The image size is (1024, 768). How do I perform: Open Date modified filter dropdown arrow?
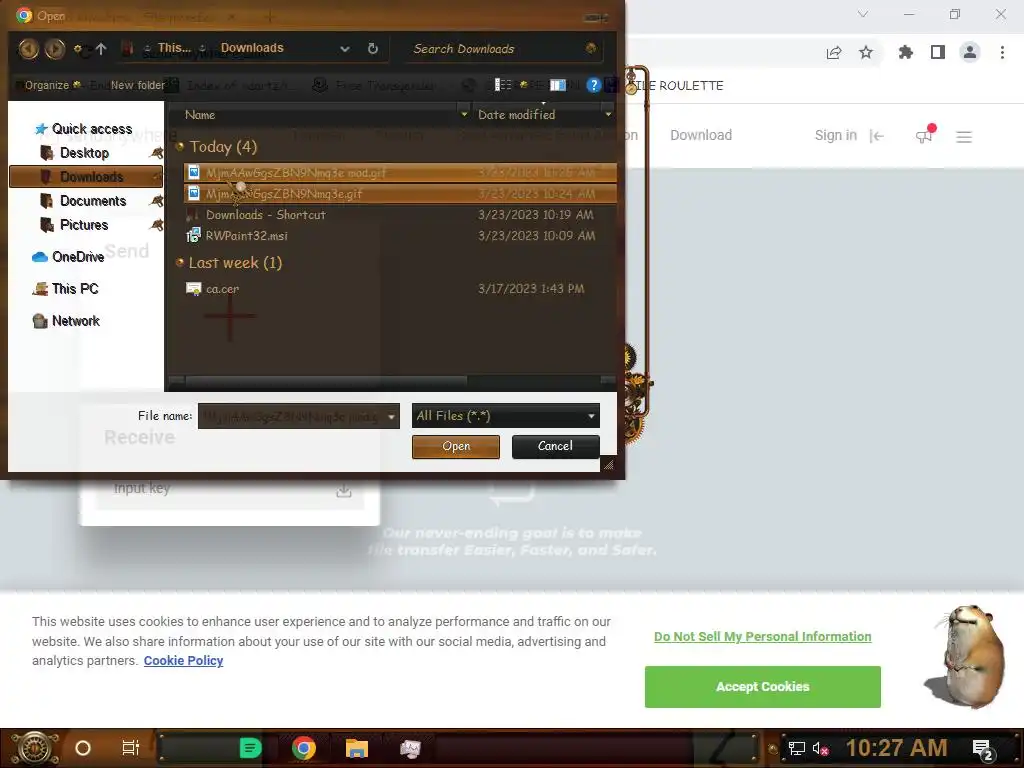pyautogui.click(x=608, y=115)
